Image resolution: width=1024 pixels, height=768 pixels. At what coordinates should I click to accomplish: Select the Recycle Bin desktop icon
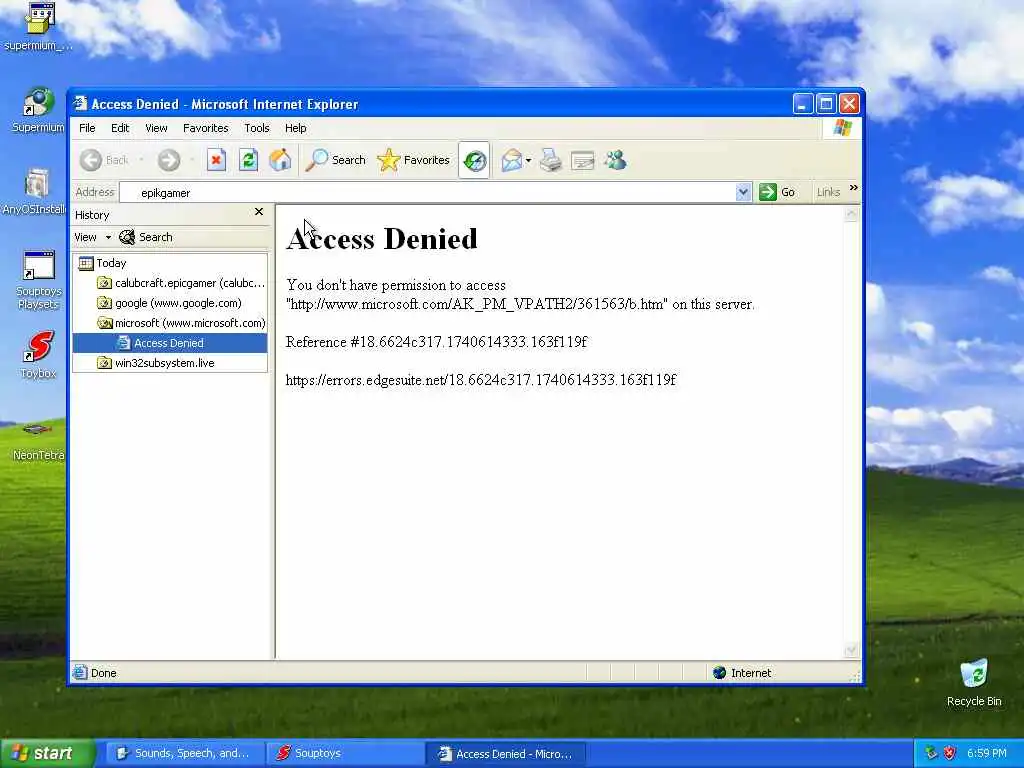tap(974, 682)
